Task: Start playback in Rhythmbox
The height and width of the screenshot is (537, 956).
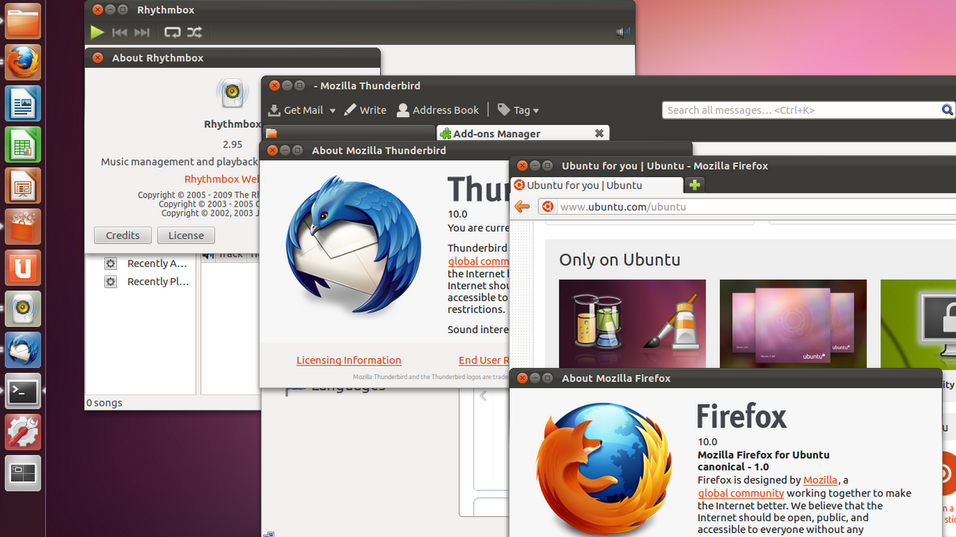Action: [97, 32]
